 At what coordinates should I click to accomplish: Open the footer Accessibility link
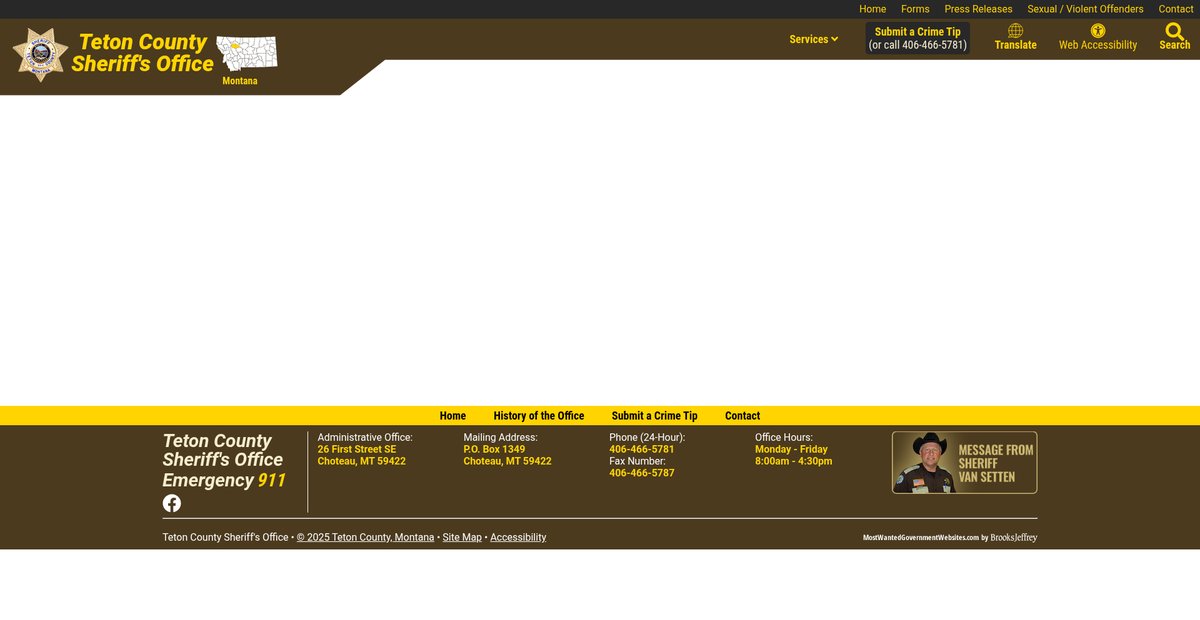(518, 537)
